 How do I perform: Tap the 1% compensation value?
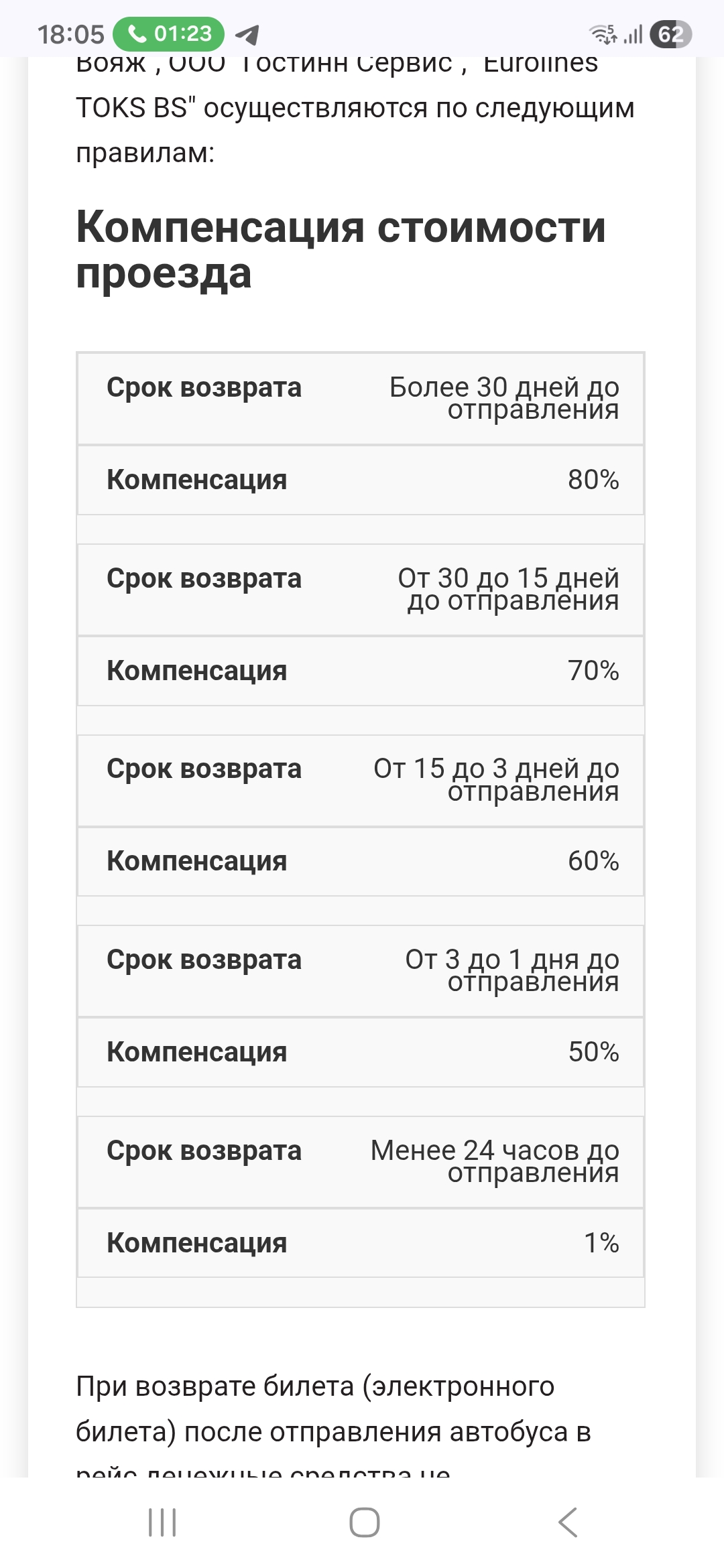point(601,1243)
